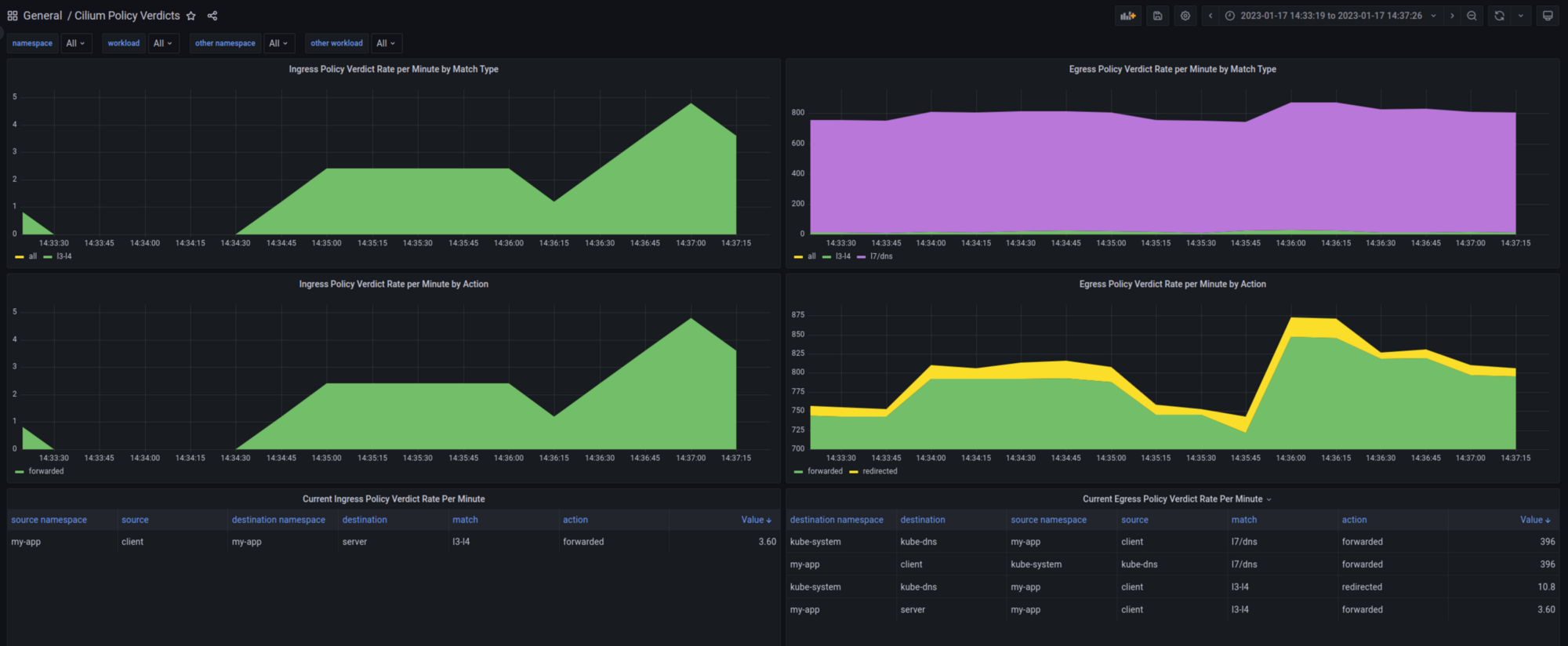Star the Cilium Policy Verdicts dashboard
This screenshot has width=1568, height=646.
pos(191,16)
